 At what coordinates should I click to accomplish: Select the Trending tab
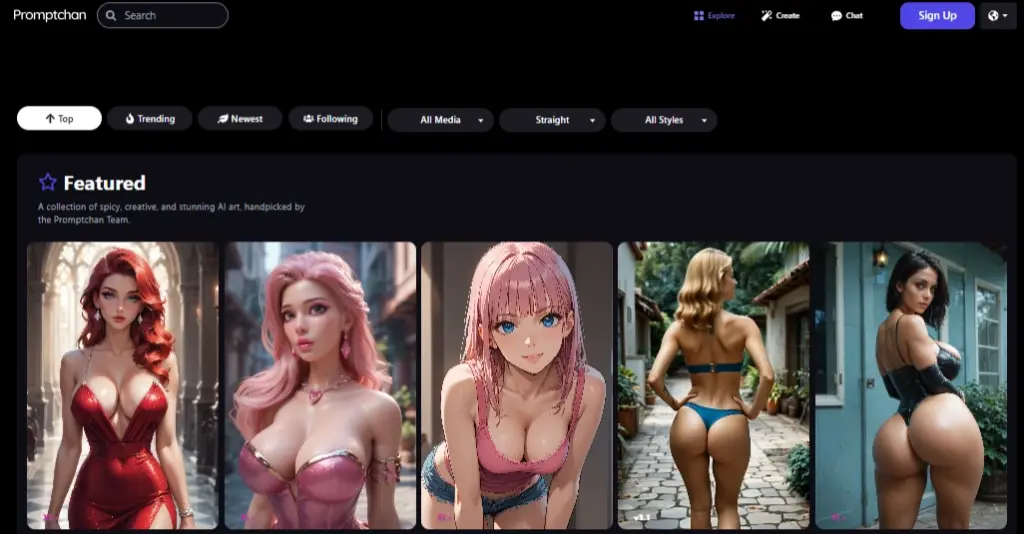(x=150, y=119)
